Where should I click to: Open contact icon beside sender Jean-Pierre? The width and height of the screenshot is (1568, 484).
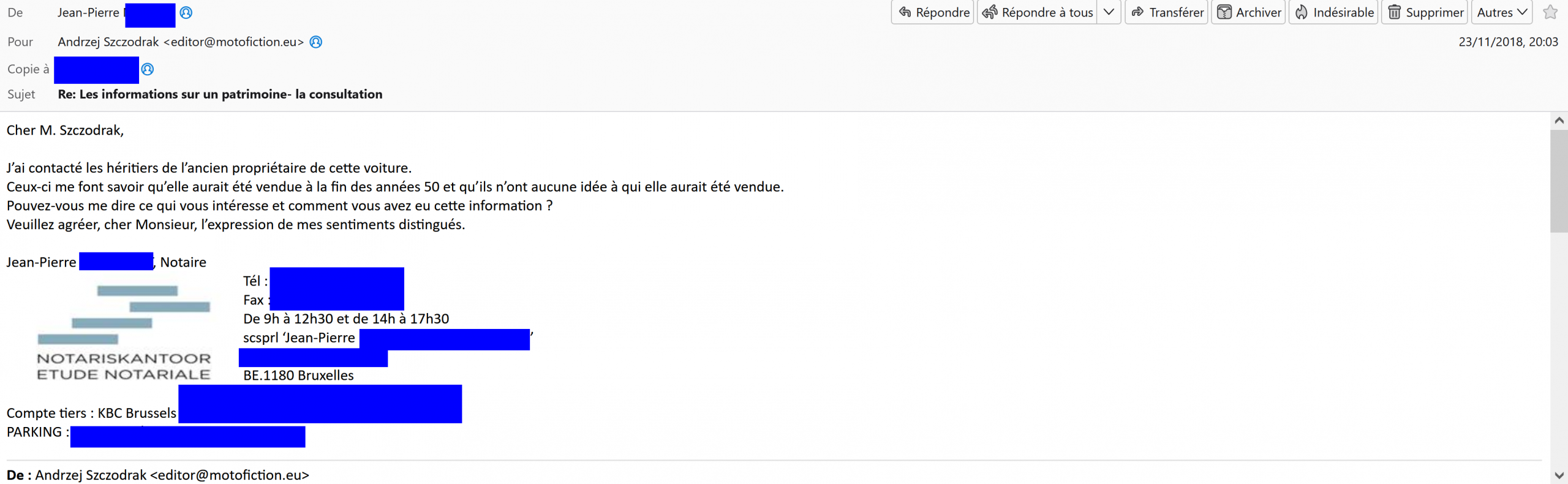point(186,13)
